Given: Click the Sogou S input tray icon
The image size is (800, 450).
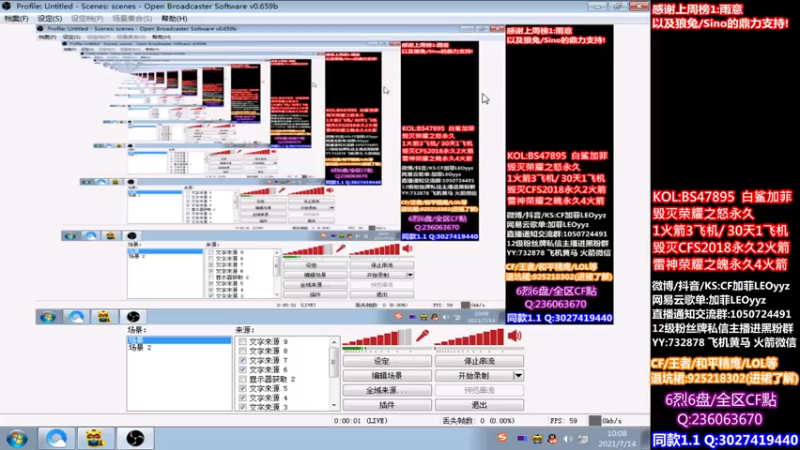Looking at the screenshot, I should click(x=503, y=438).
